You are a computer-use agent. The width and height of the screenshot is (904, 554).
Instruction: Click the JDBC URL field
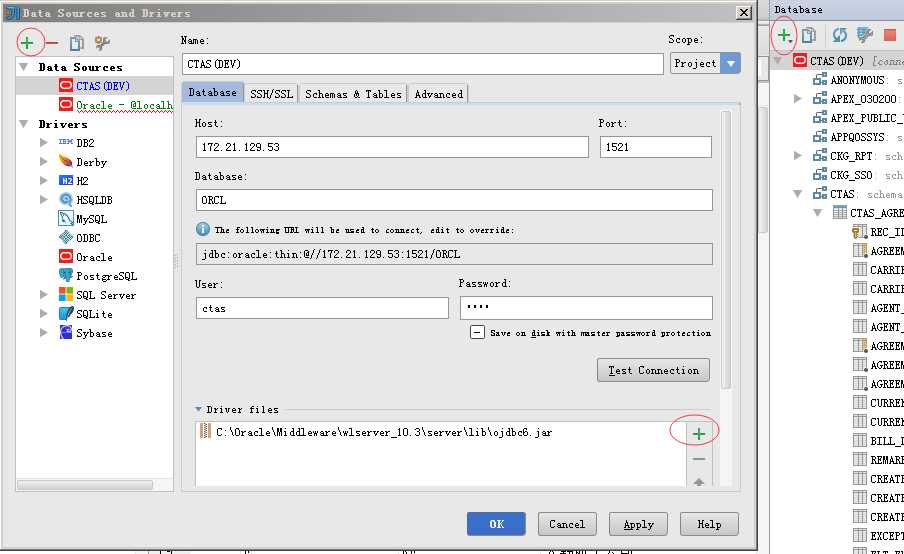pos(454,254)
